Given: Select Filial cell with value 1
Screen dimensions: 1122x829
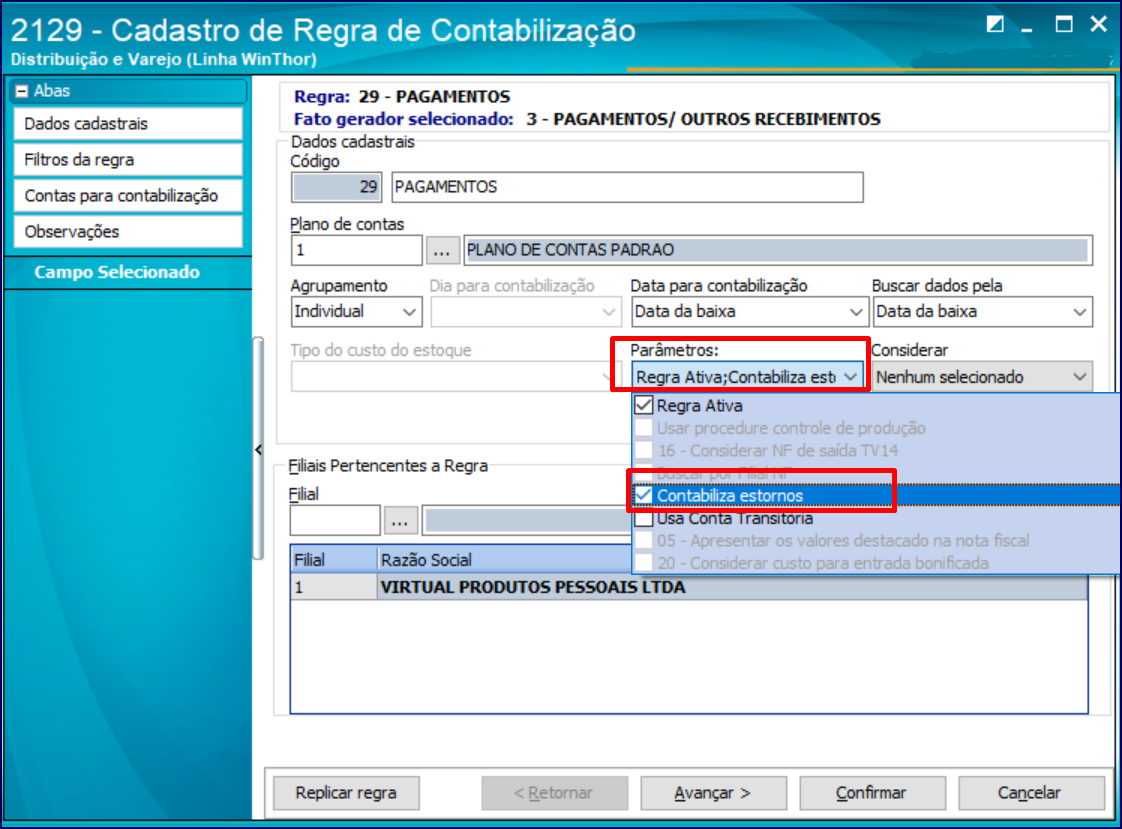Looking at the screenshot, I should click(x=333, y=587).
